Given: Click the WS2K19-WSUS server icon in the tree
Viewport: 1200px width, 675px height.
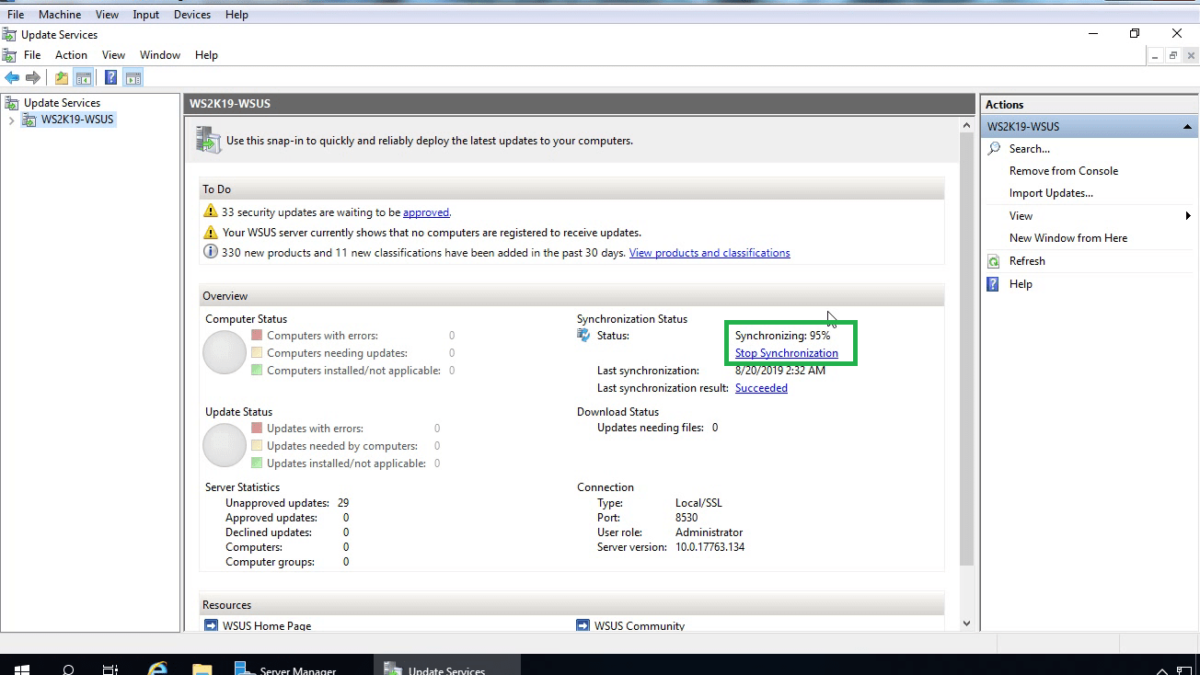Looking at the screenshot, I should click(x=29, y=120).
